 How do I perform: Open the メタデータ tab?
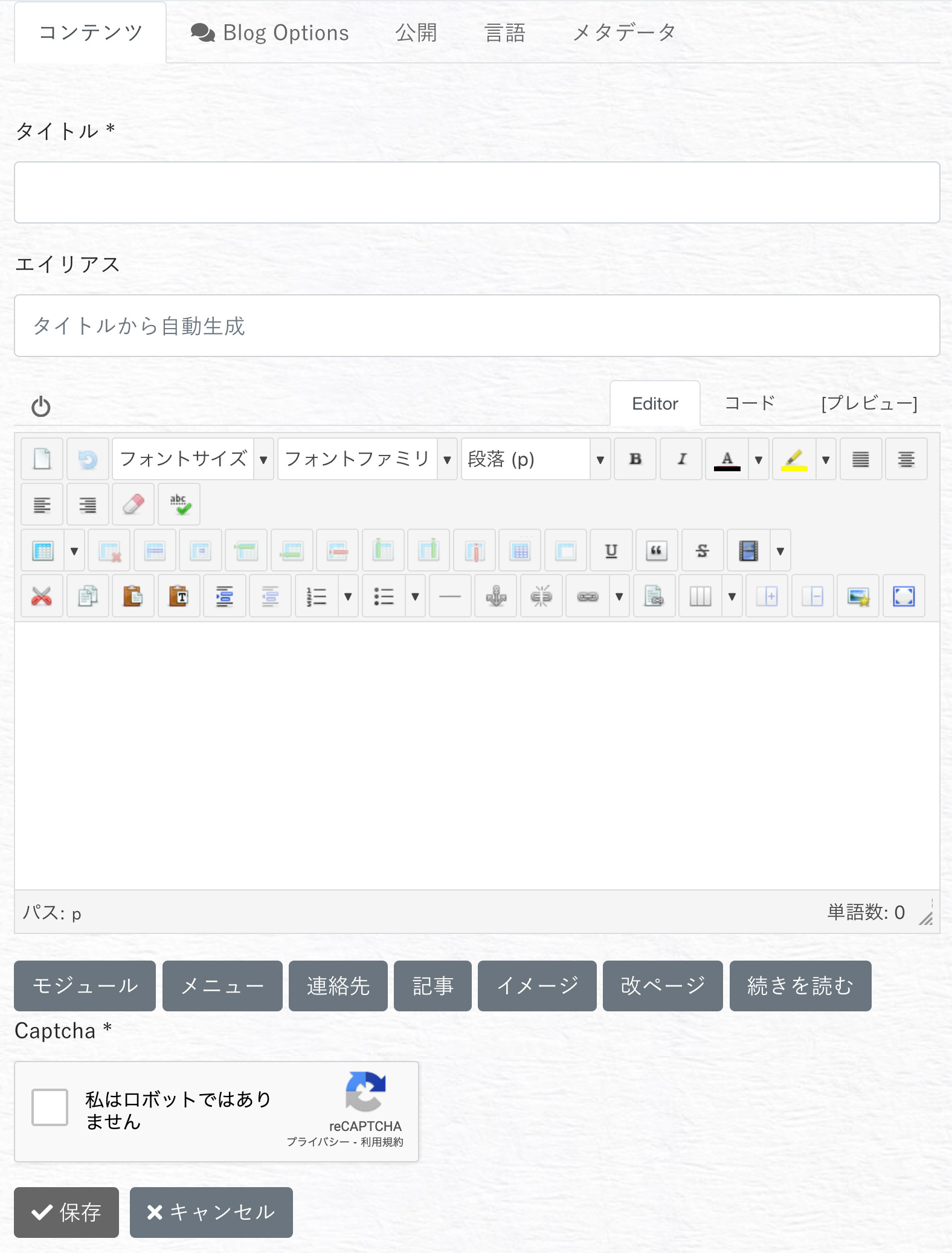click(x=624, y=33)
